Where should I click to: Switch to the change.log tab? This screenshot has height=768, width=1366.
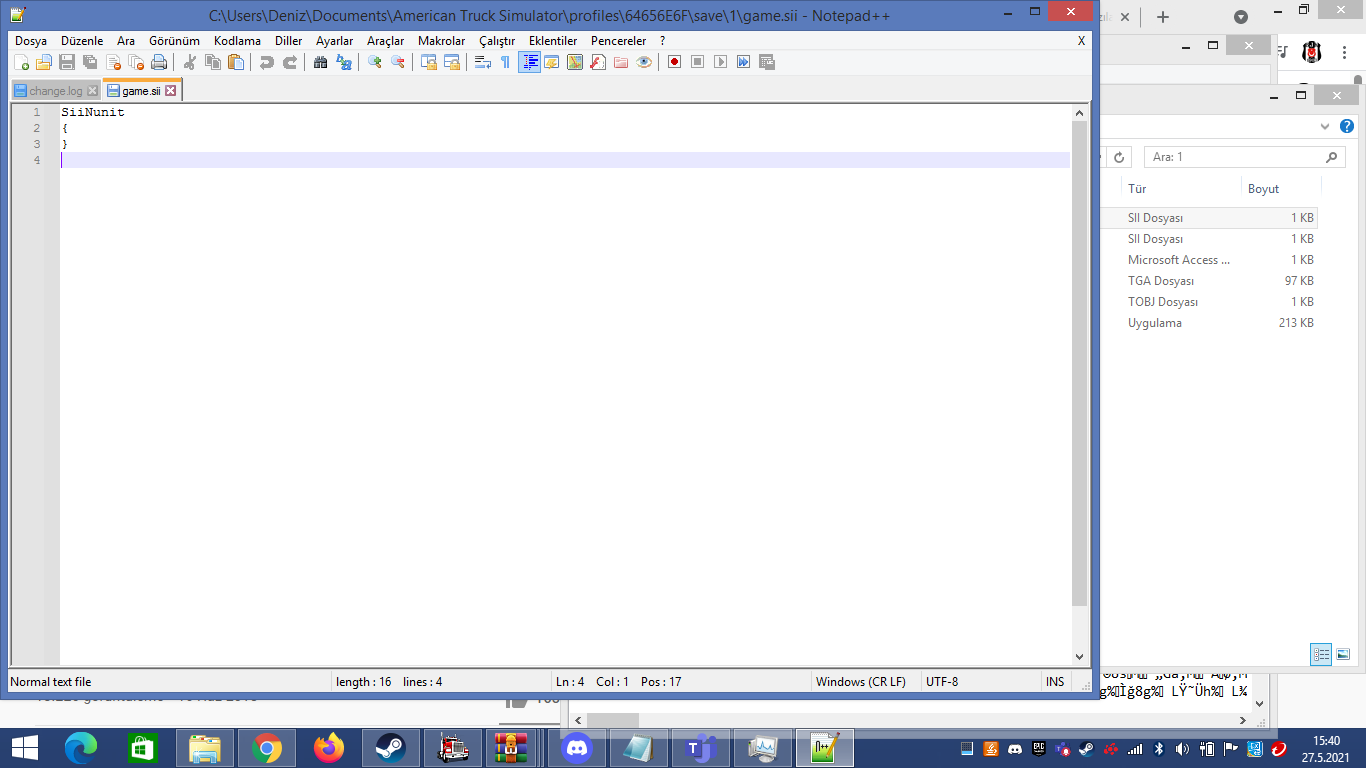[55, 91]
